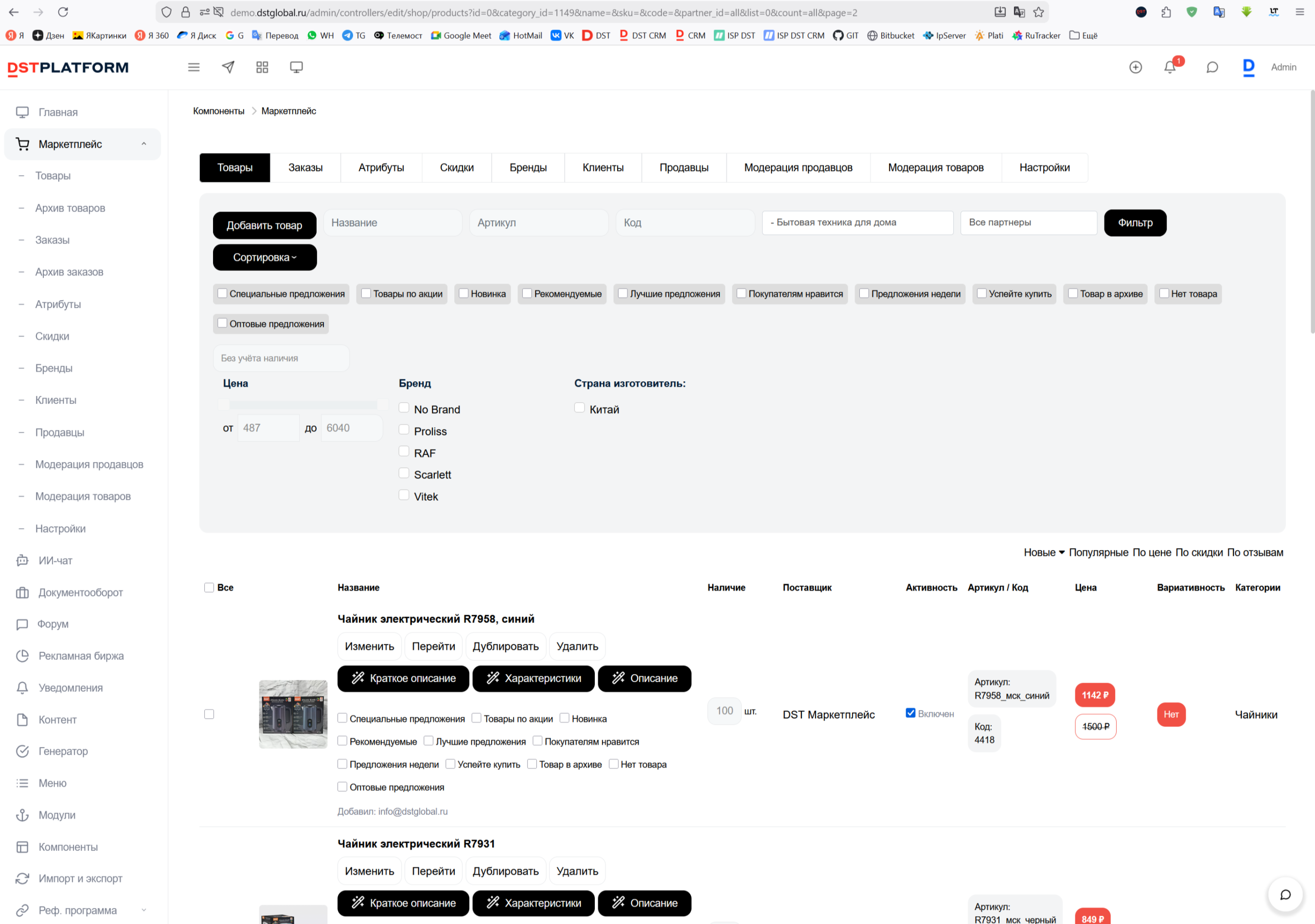
Task: Click the plus circle icon in header
Action: [x=1135, y=67]
